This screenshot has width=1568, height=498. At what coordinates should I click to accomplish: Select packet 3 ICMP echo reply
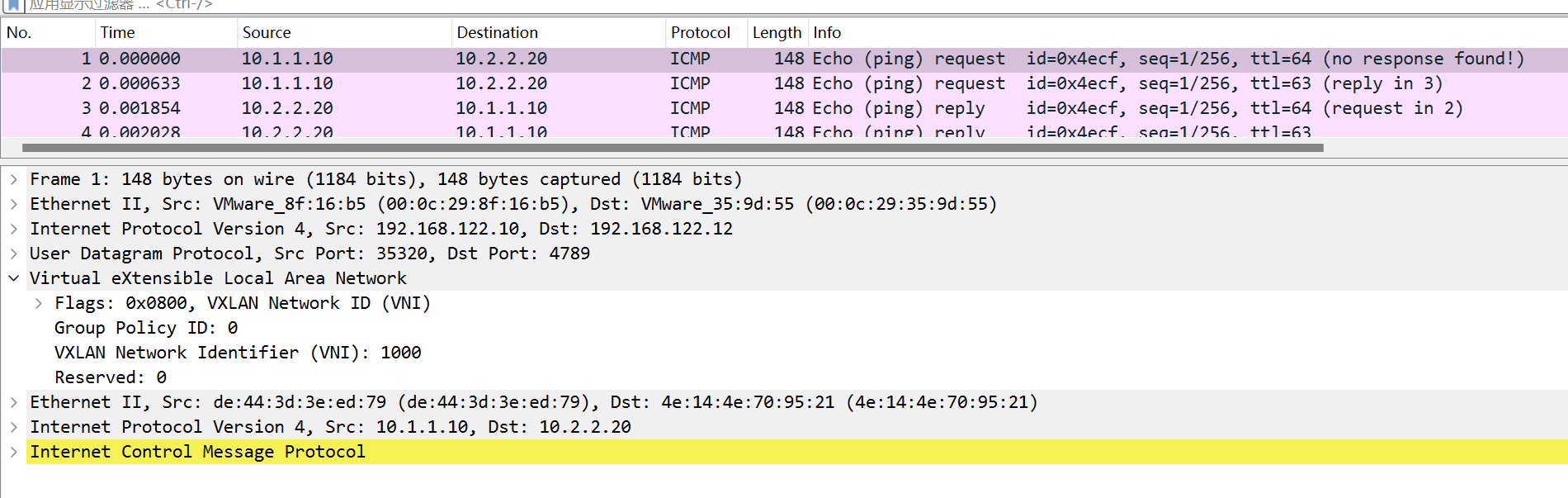(784, 108)
